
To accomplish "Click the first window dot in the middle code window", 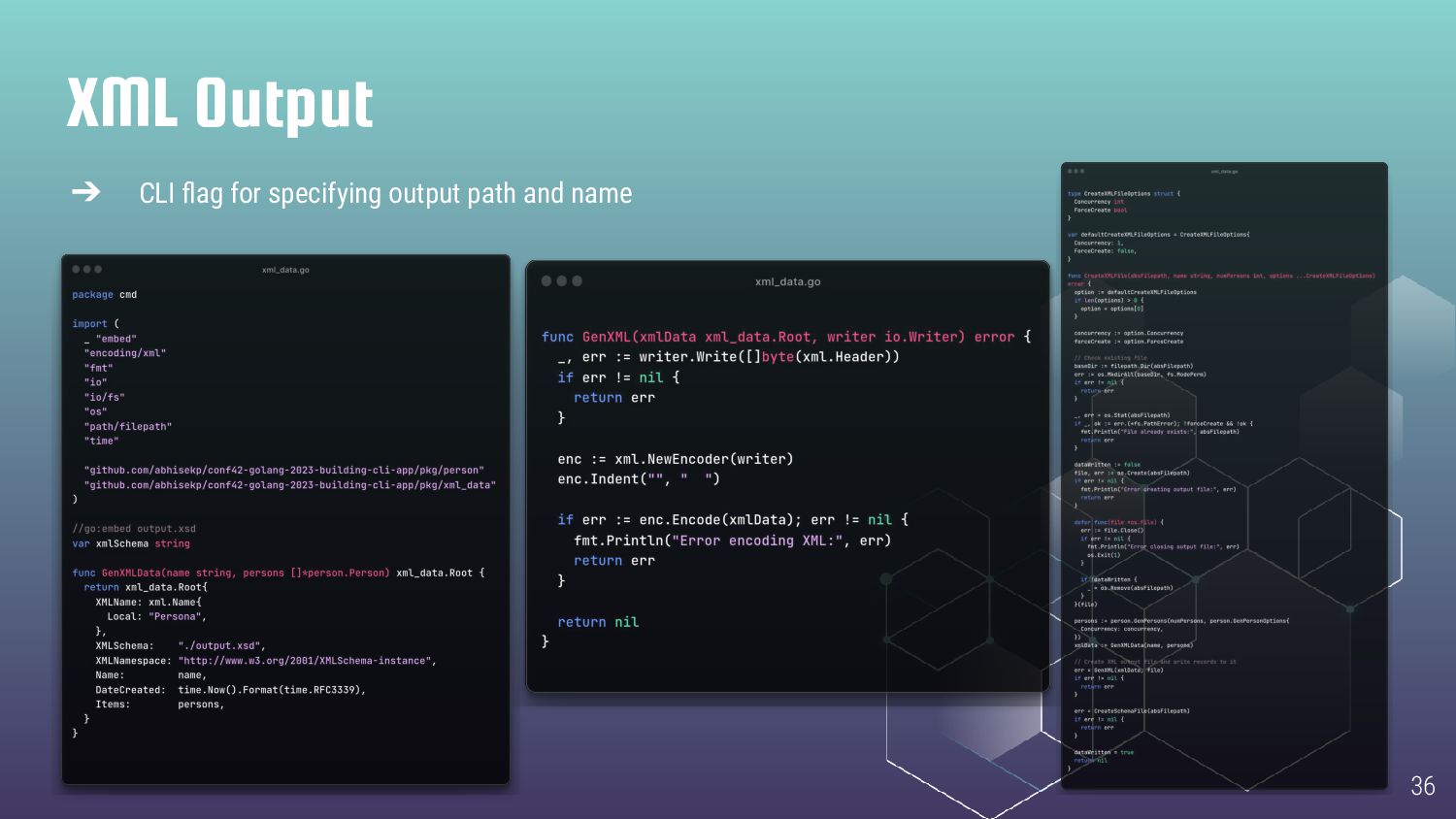I will pyautogui.click(x=546, y=280).
